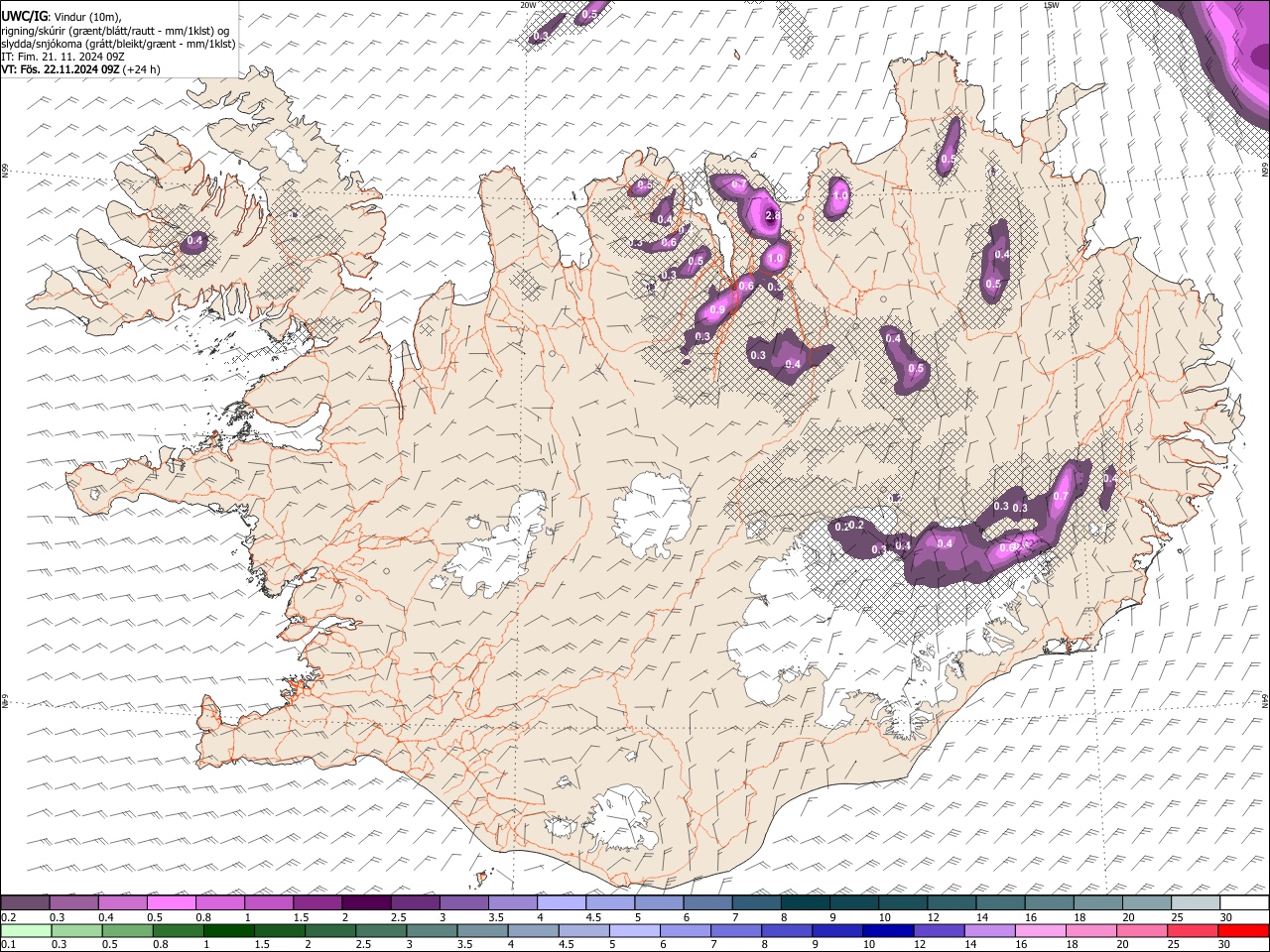The height and width of the screenshot is (952, 1270).
Task: Click the Mýrdalsjökull glacier white area
Action: [623, 818]
